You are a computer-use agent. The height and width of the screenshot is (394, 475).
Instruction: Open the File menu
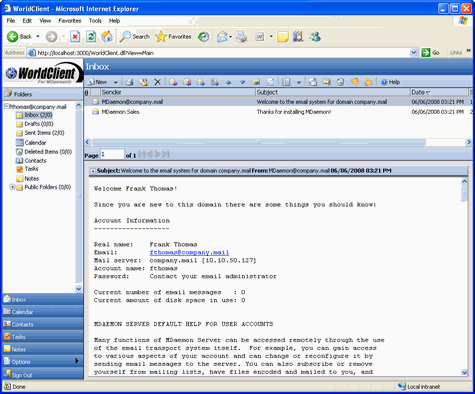pyautogui.click(x=11, y=21)
